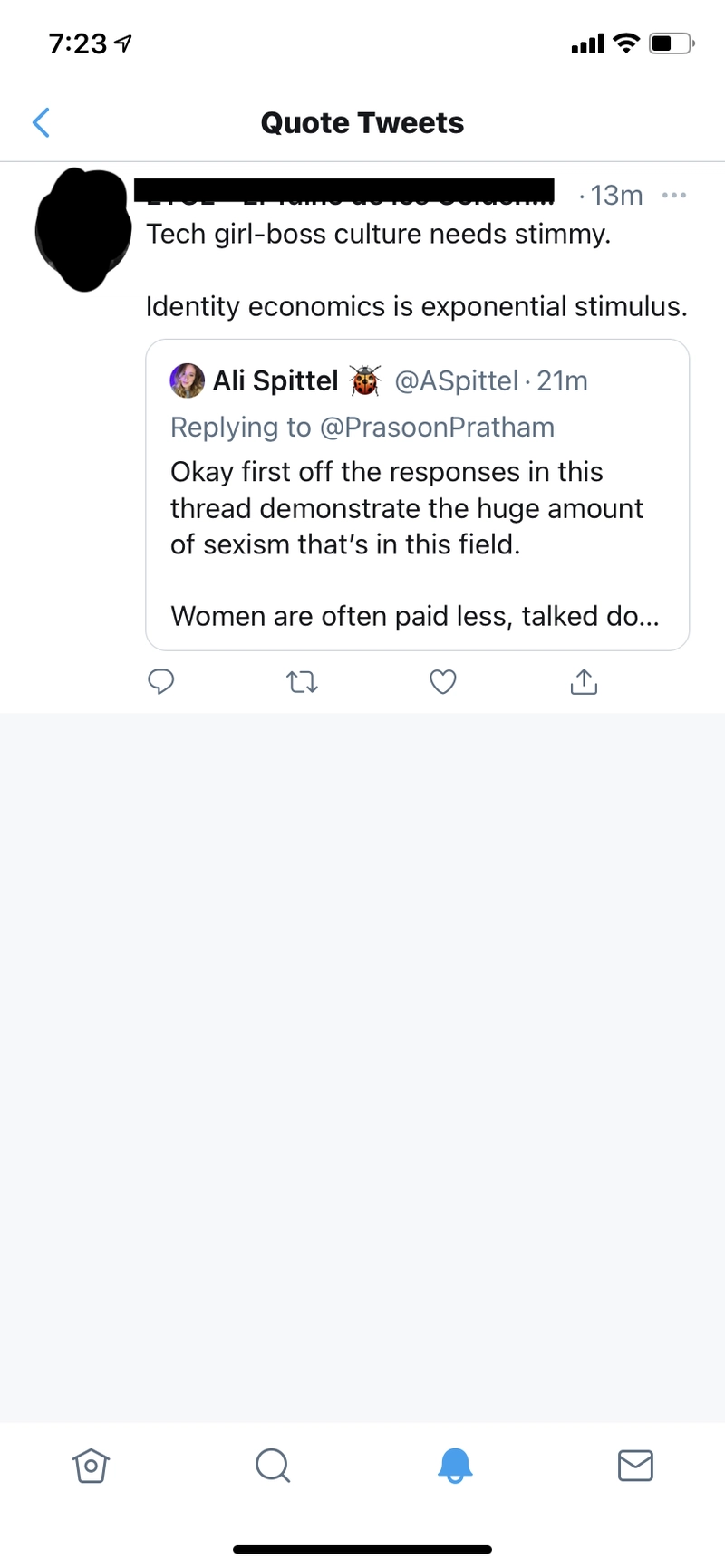Screen dimensions: 725x1568
Task: Share the tweet via share icon
Action: (584, 681)
